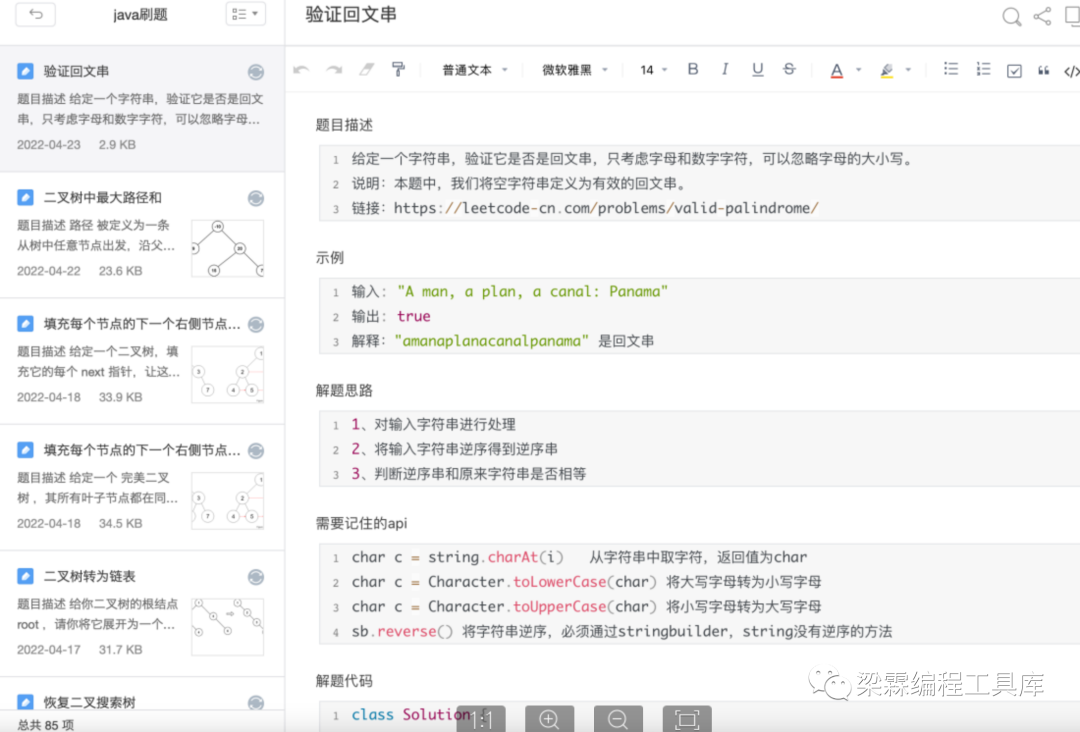
Task: Open the search icon at top right
Action: (x=1011, y=16)
